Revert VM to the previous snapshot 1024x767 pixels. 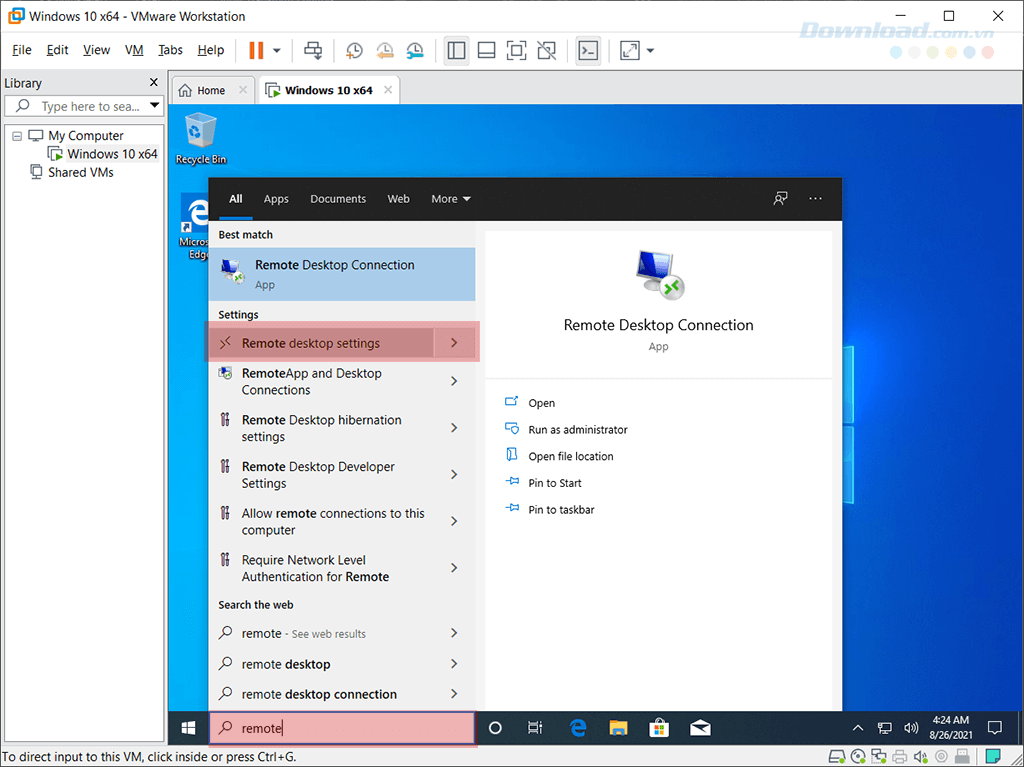coord(384,50)
